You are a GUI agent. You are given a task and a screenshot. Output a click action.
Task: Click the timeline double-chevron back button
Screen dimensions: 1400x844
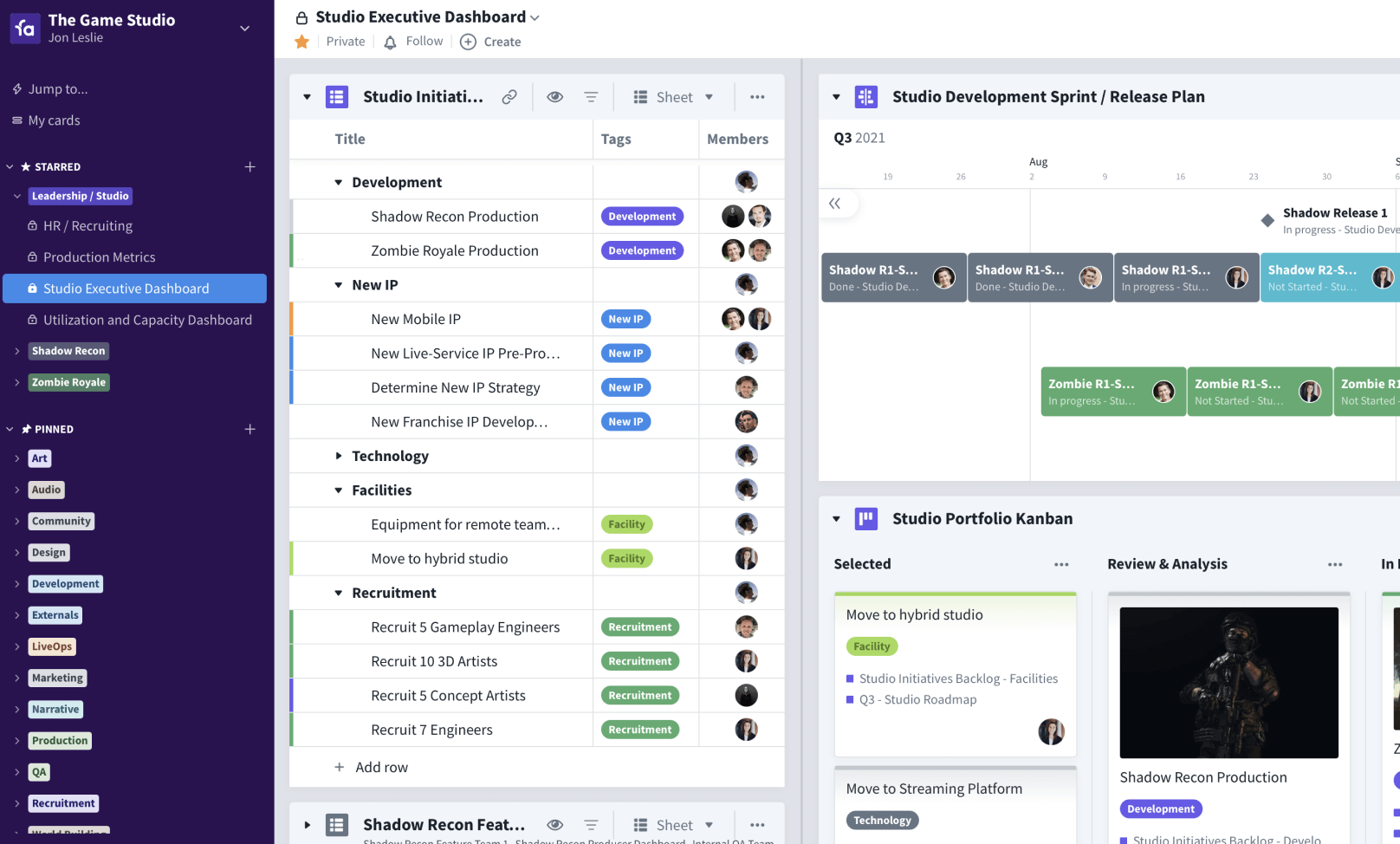834,204
